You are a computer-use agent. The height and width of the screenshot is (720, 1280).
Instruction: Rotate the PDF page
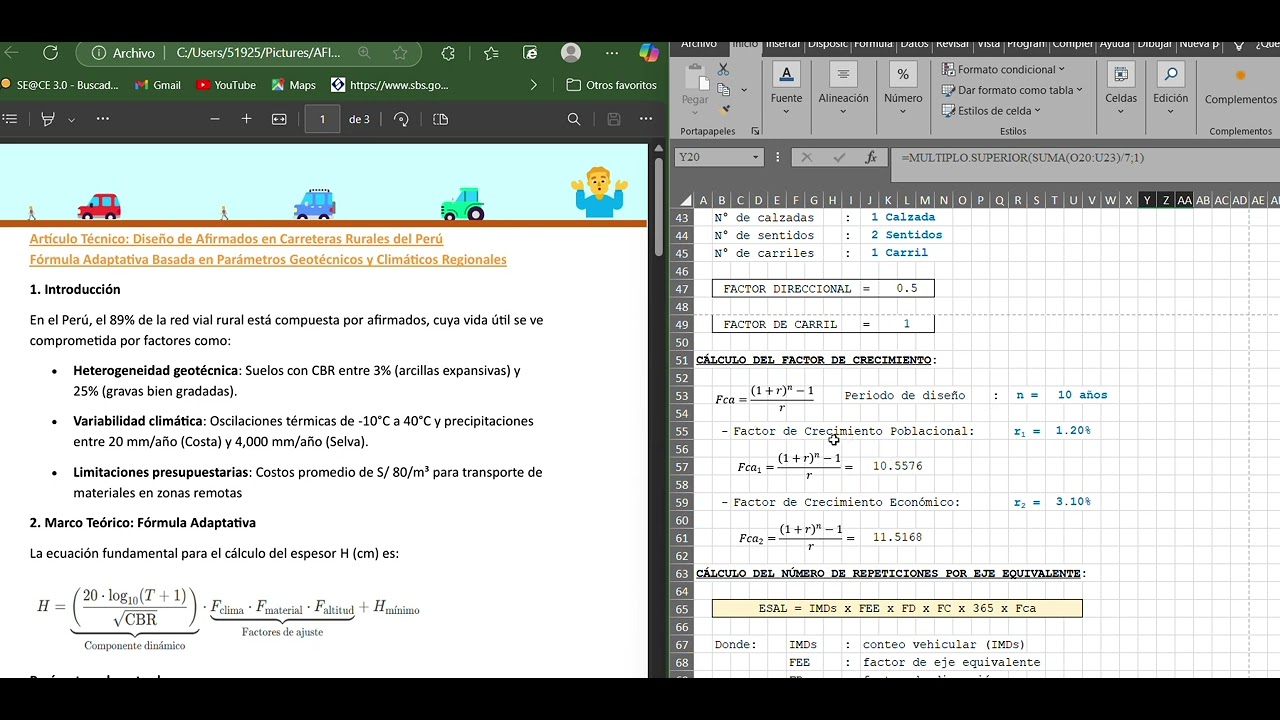click(x=401, y=119)
